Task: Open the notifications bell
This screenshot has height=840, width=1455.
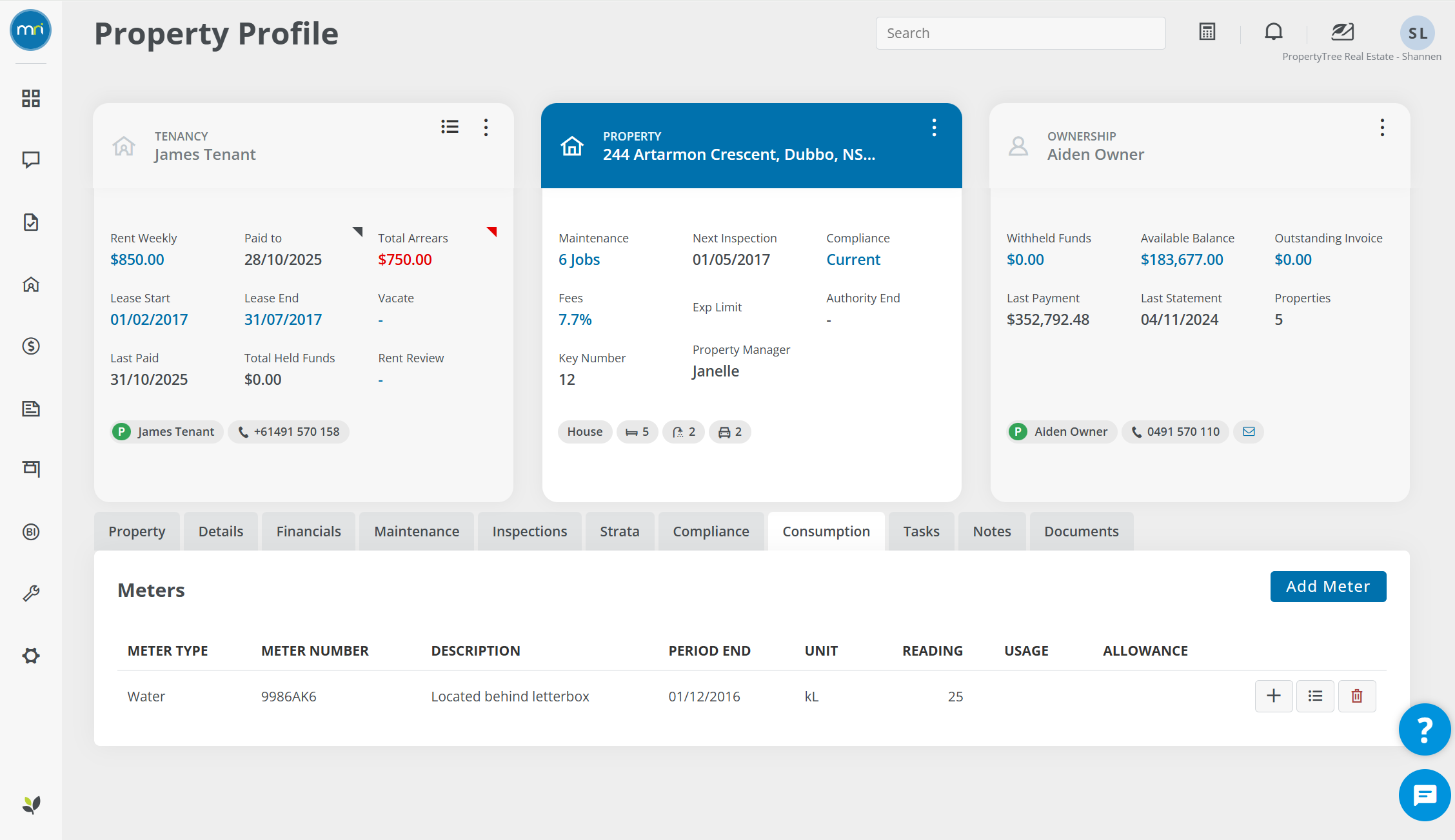Action: (x=1273, y=32)
